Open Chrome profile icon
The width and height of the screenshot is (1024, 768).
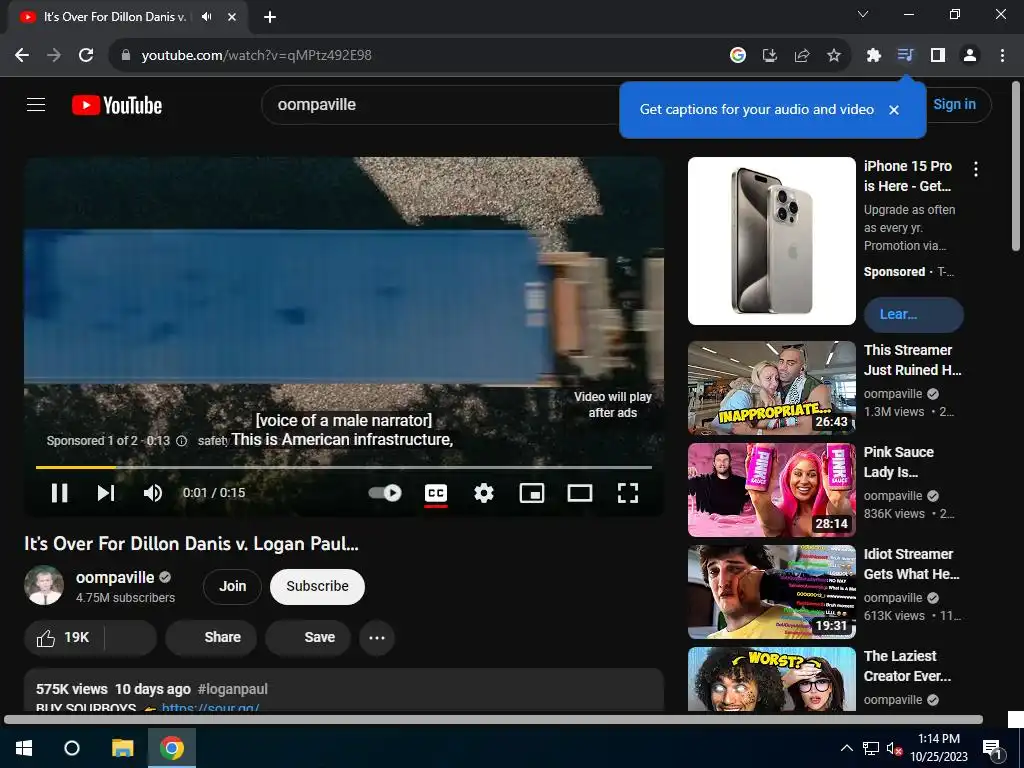970,56
